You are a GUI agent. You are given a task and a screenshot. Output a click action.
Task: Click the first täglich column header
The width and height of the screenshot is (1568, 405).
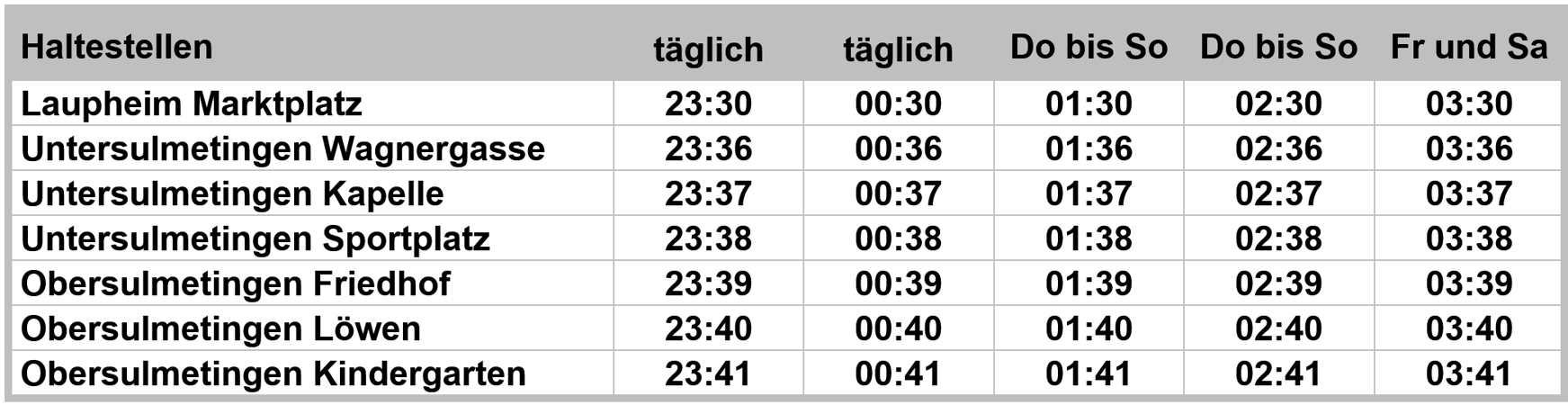tap(708, 49)
